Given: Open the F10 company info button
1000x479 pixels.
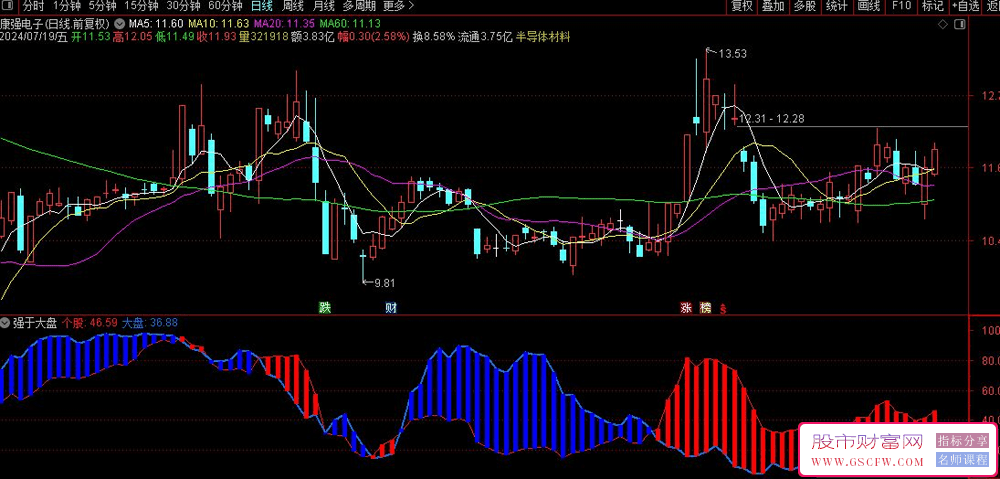Looking at the screenshot, I should click(x=901, y=6).
